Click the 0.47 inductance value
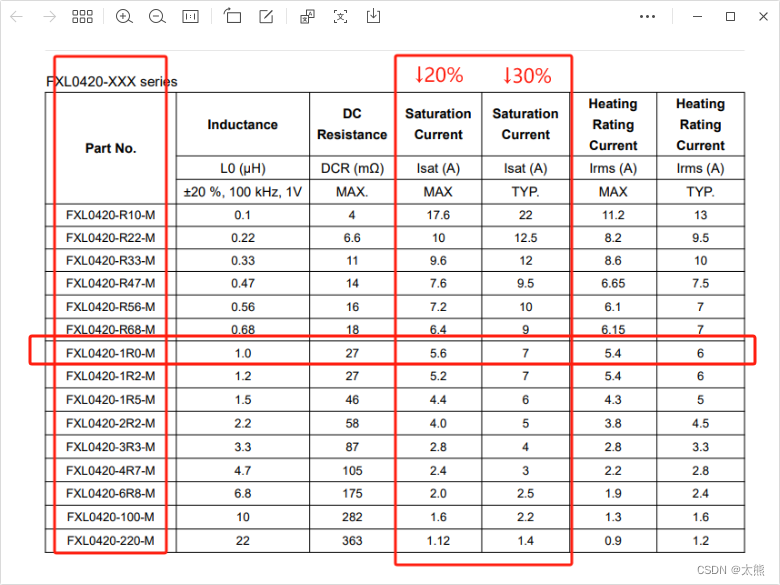The width and height of the screenshot is (780, 585). point(243,284)
